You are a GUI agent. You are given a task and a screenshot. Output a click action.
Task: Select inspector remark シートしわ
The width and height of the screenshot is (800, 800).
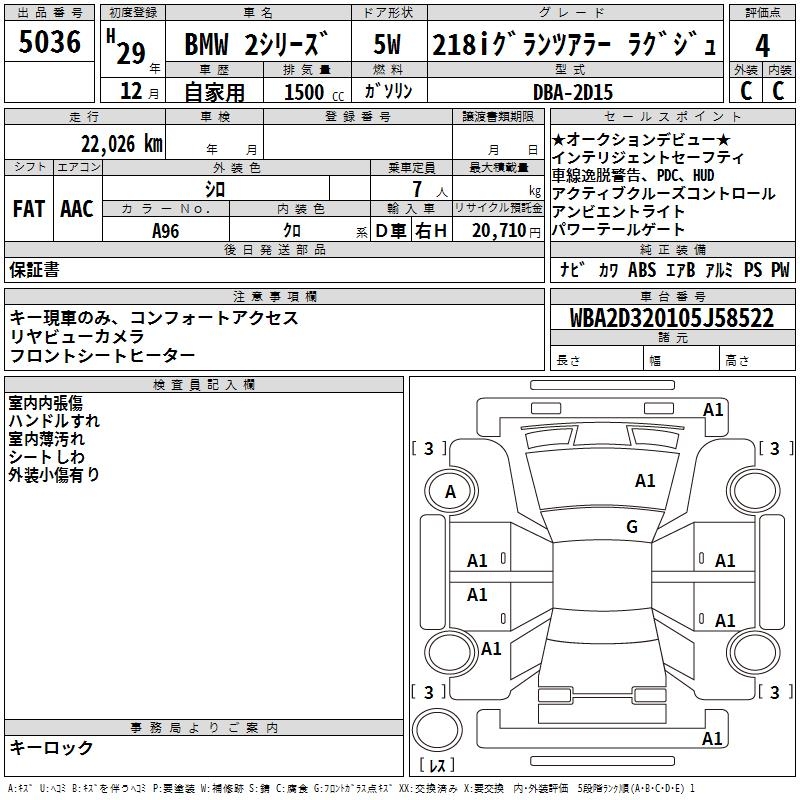pos(46,457)
